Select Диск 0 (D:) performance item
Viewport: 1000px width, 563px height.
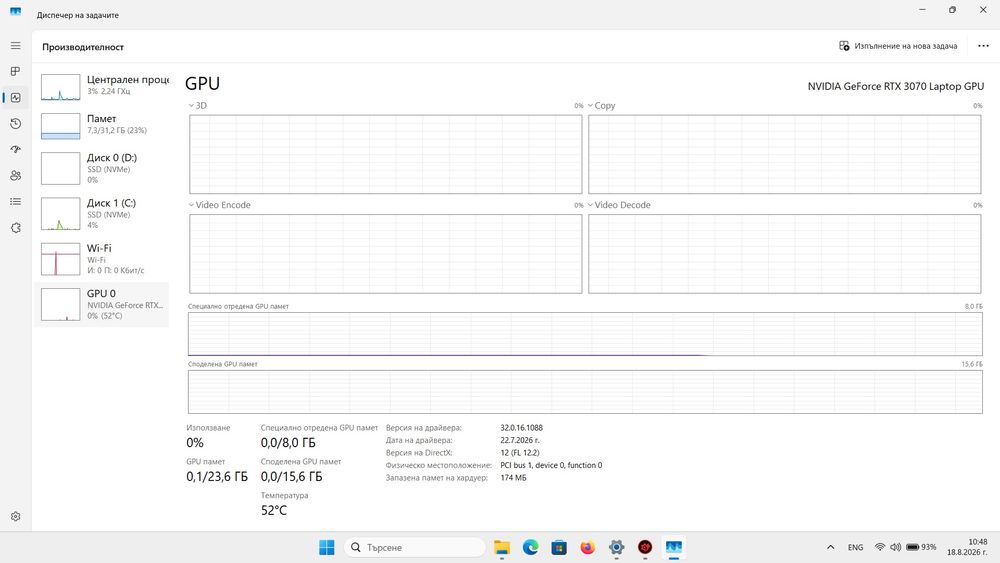click(x=102, y=168)
